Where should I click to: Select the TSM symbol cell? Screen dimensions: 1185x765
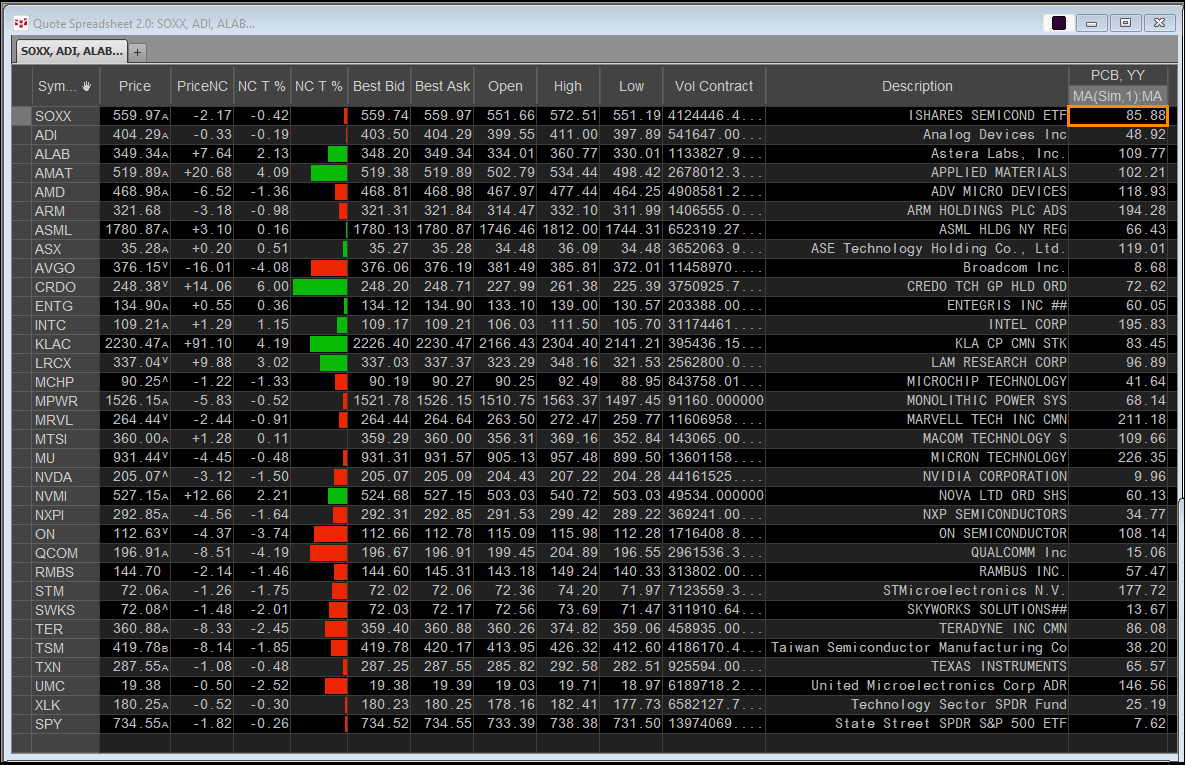pos(65,648)
